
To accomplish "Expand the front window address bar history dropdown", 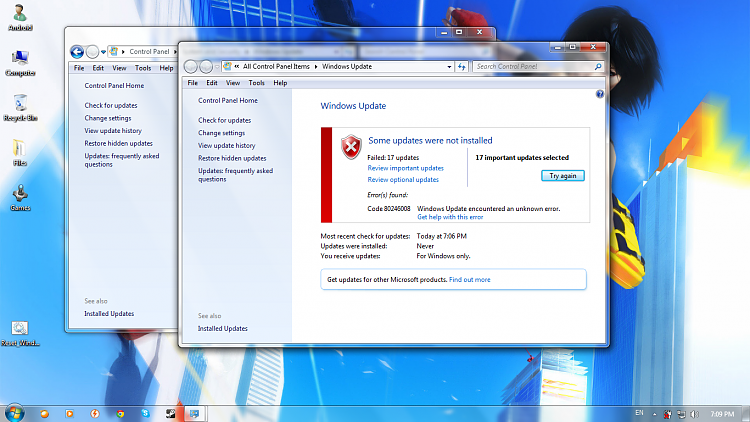I will point(449,67).
